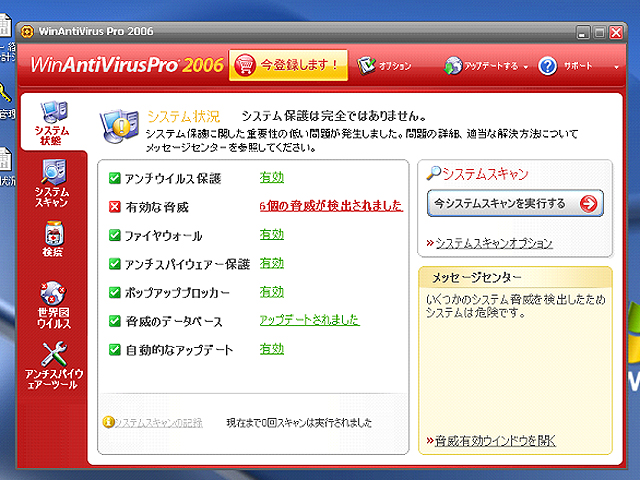Minimize the WinAntiVirus Pro 2006 window

pos(583,32)
